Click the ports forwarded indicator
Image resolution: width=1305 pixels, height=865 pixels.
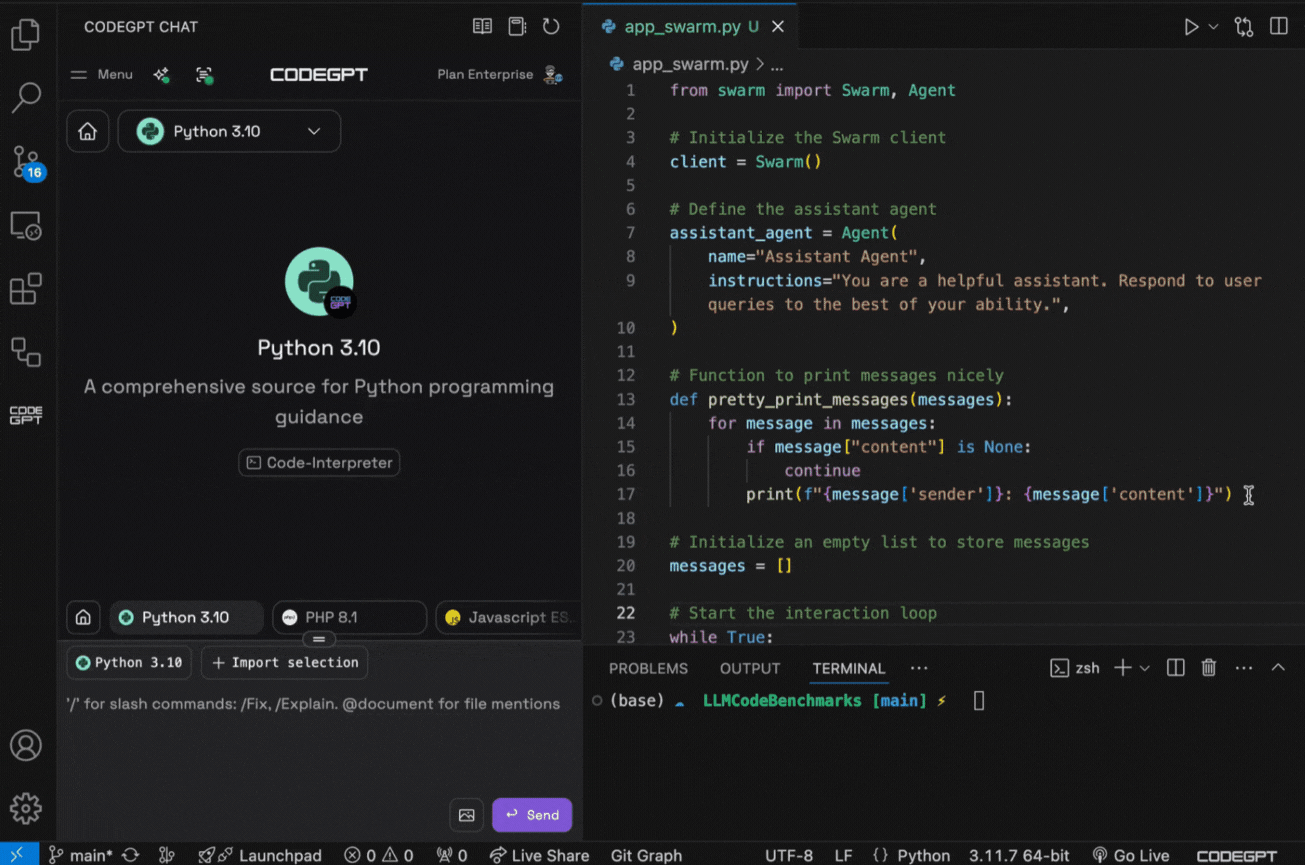[x=452, y=855]
